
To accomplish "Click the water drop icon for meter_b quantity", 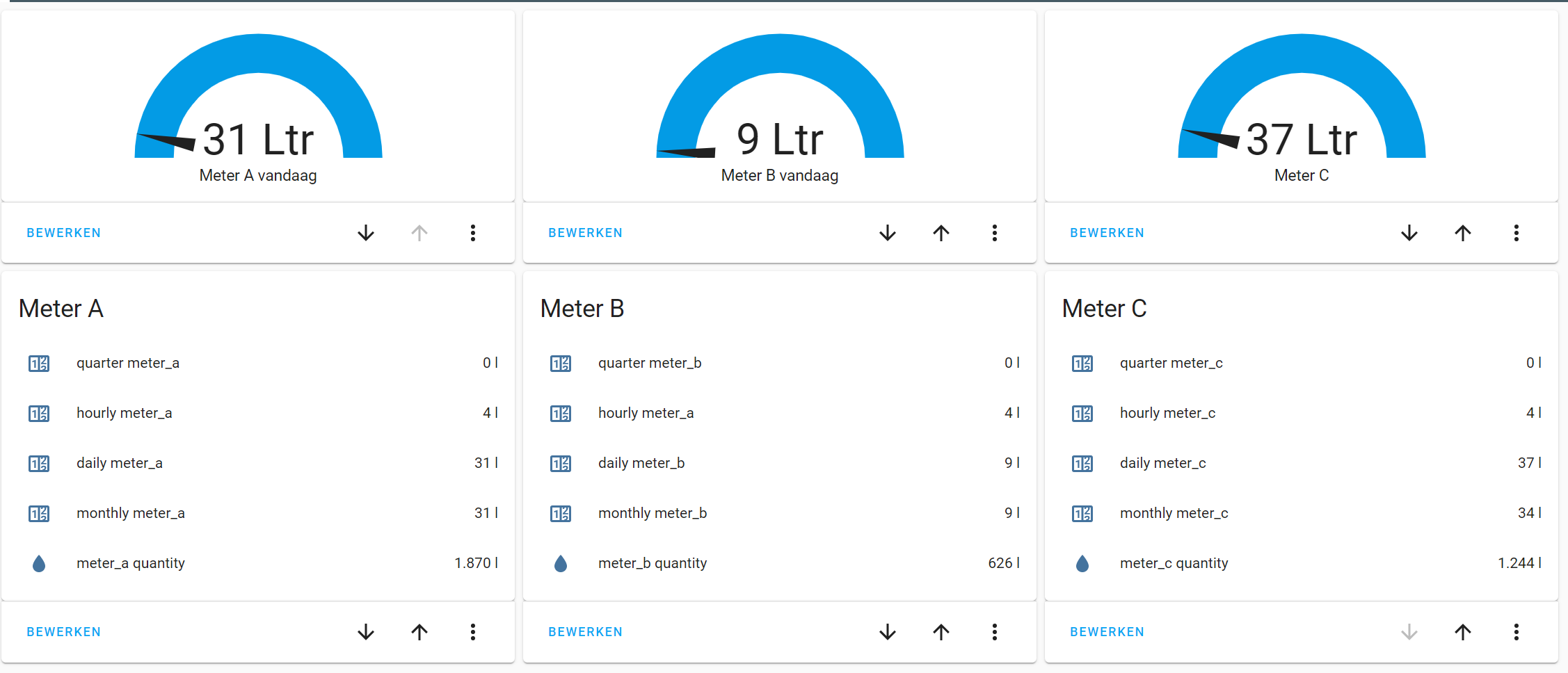I will tap(561, 563).
